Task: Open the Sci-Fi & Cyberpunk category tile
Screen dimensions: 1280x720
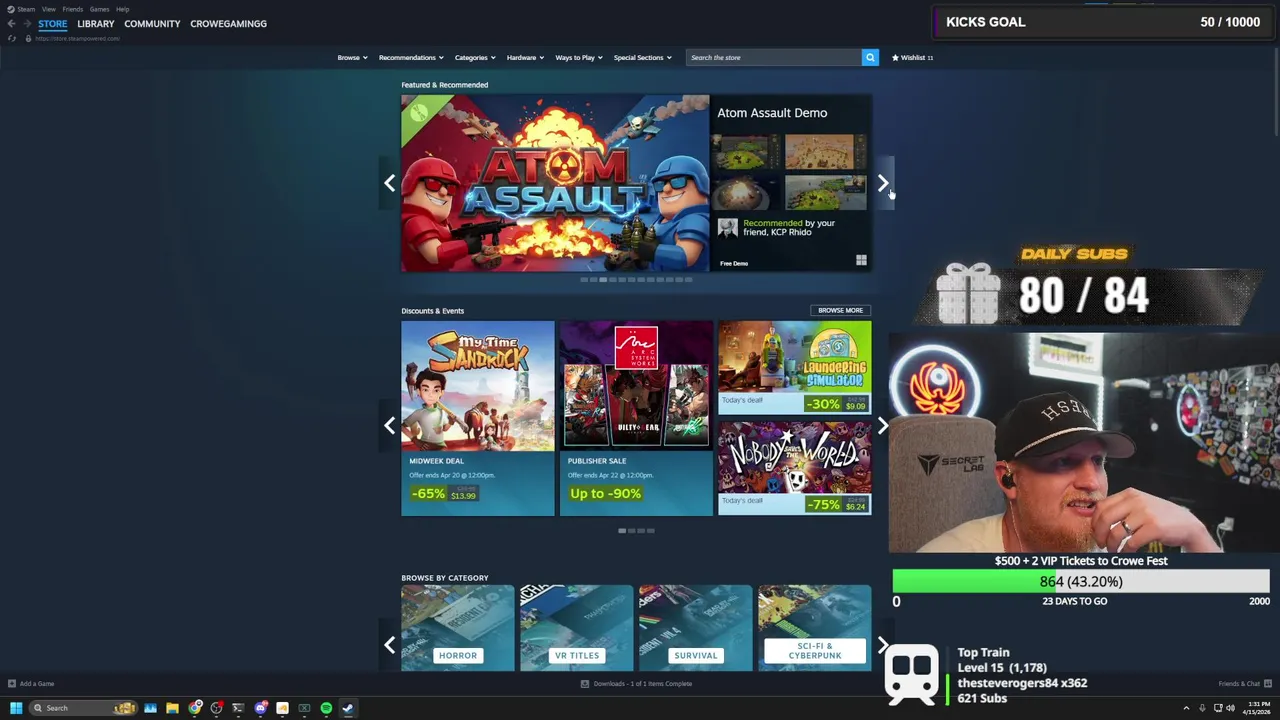Action: point(815,628)
